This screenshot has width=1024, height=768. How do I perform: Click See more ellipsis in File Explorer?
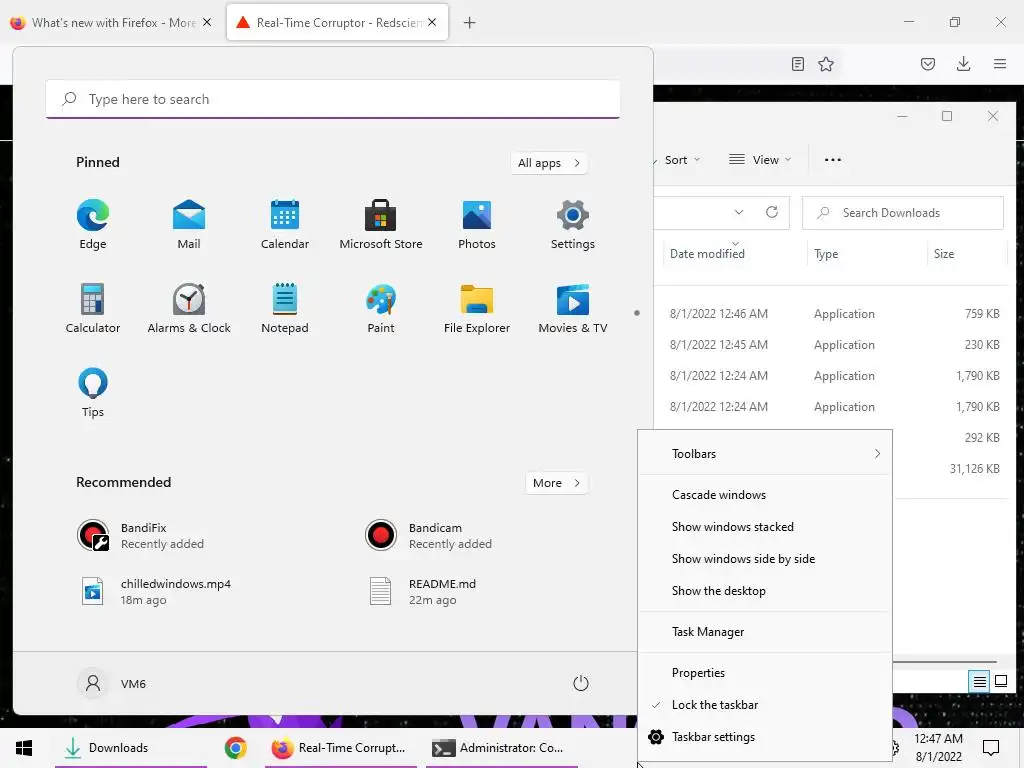tap(833, 160)
